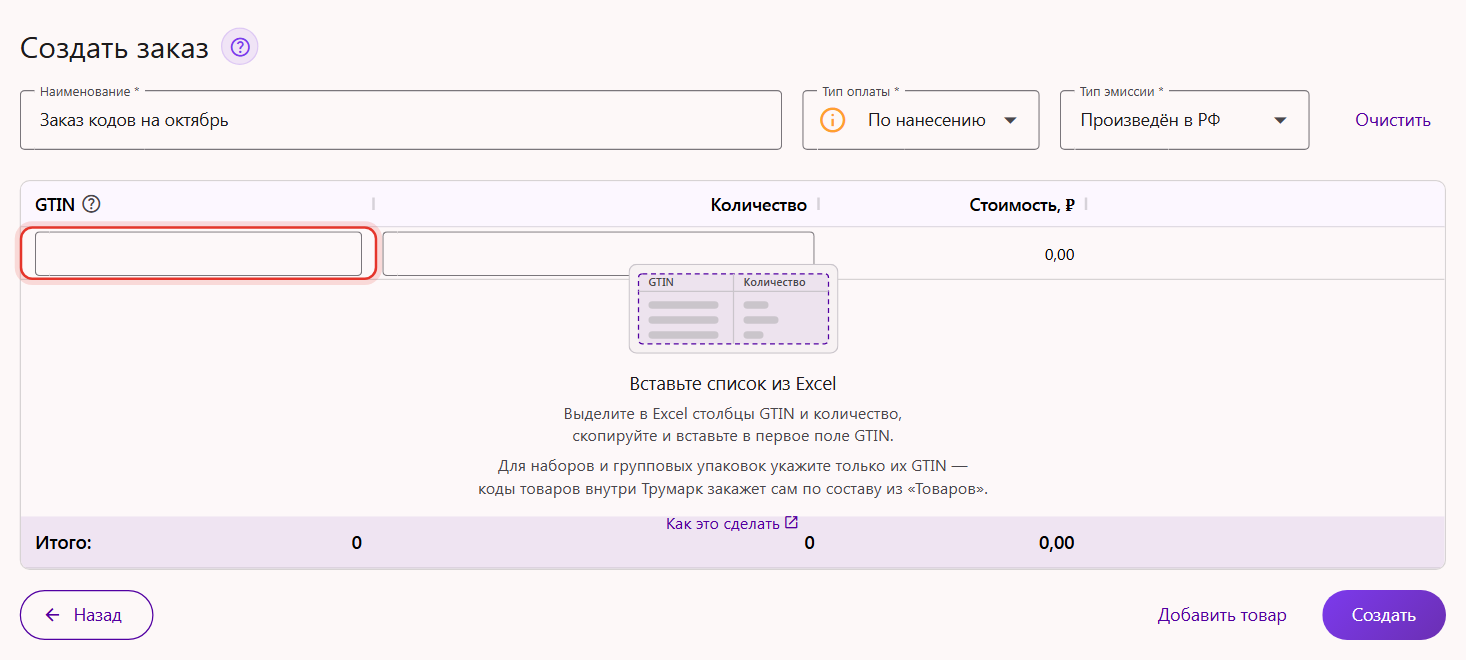Click the 0,00 total in Итого row
This screenshot has height=660, width=1466.
click(1056, 543)
